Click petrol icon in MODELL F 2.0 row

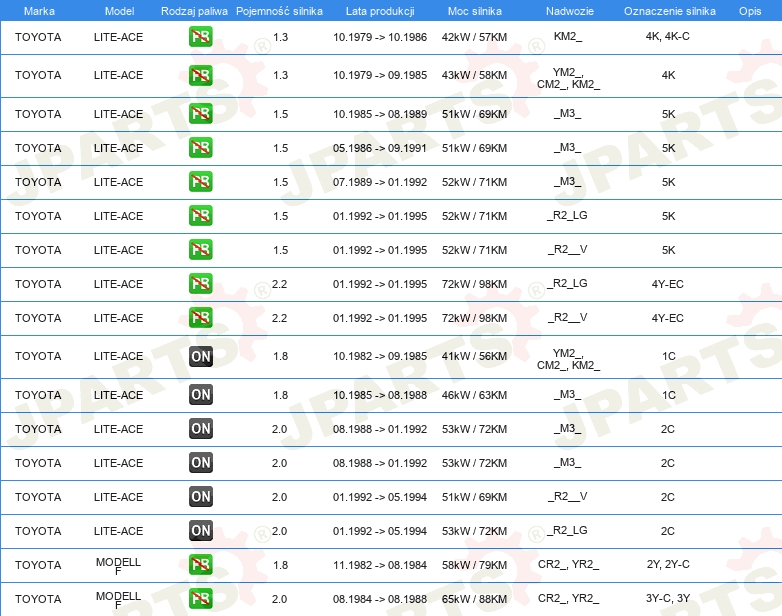pyautogui.click(x=200, y=598)
